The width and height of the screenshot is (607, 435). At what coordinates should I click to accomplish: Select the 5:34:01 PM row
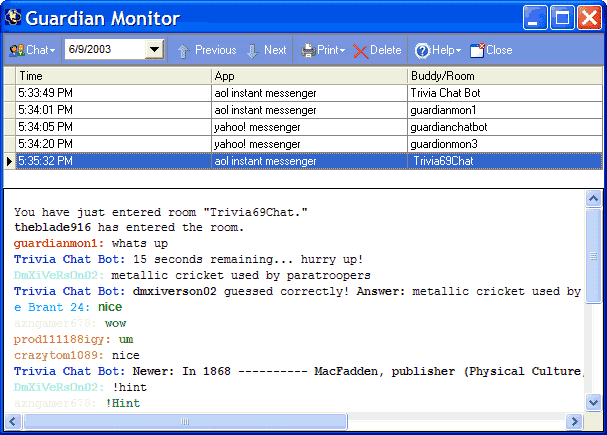(x=303, y=110)
